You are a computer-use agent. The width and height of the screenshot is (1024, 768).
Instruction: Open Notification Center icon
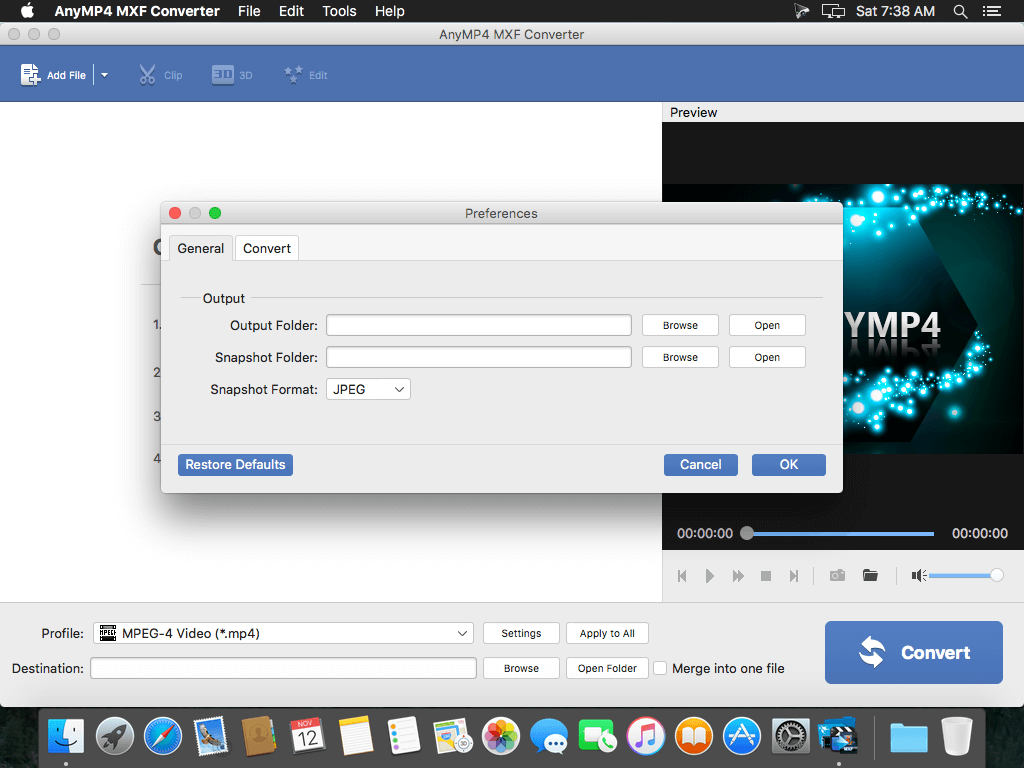(x=991, y=11)
